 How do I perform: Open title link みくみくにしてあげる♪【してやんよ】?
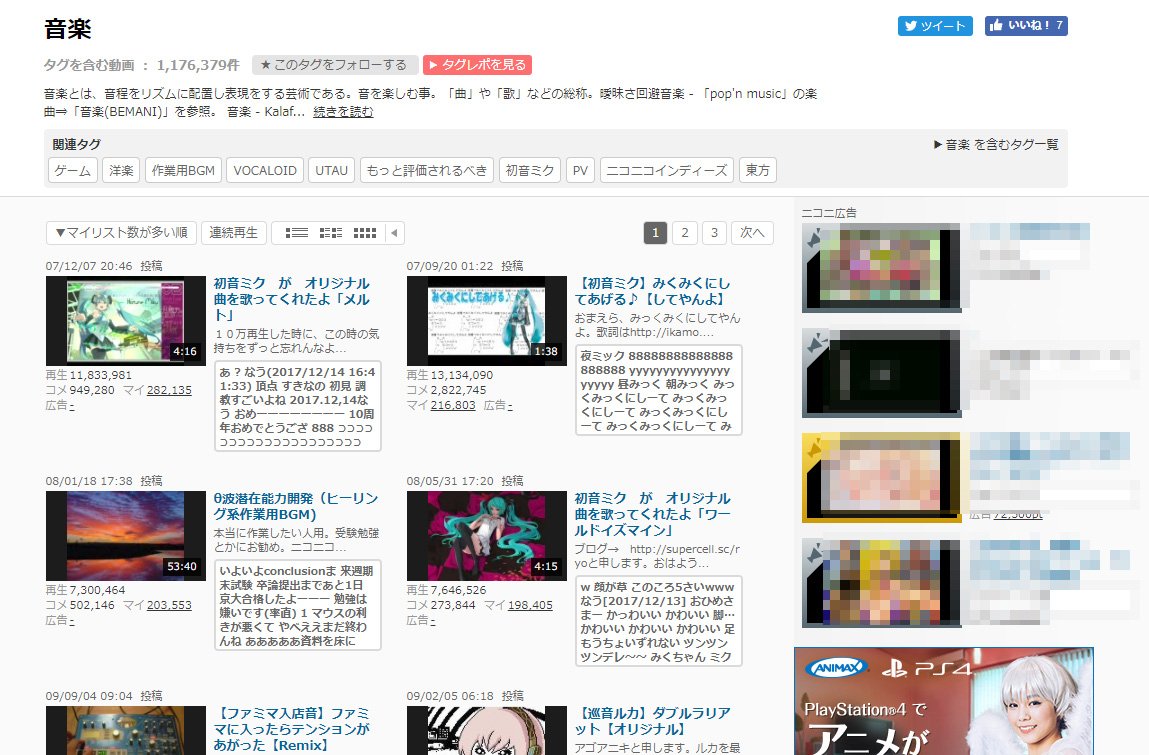(x=653, y=291)
